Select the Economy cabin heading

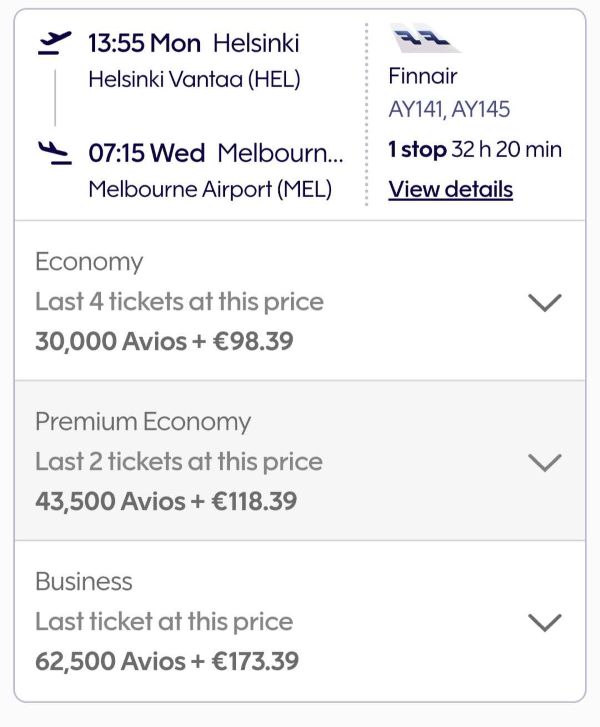pyautogui.click(x=89, y=262)
